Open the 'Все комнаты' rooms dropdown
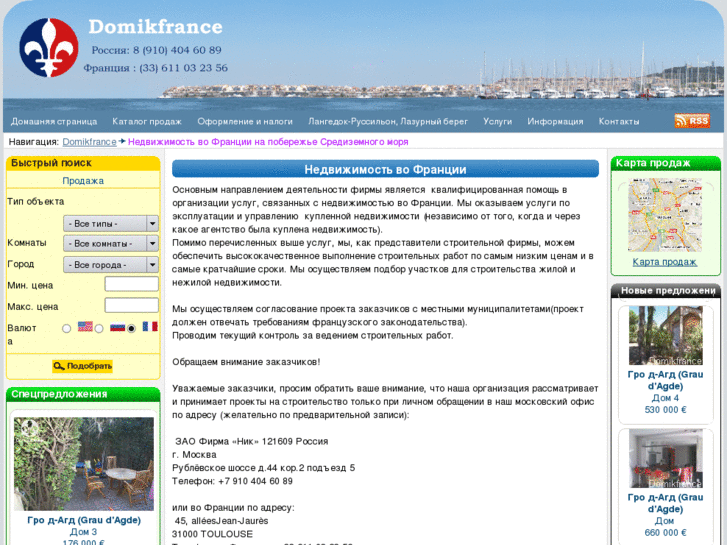 point(111,244)
